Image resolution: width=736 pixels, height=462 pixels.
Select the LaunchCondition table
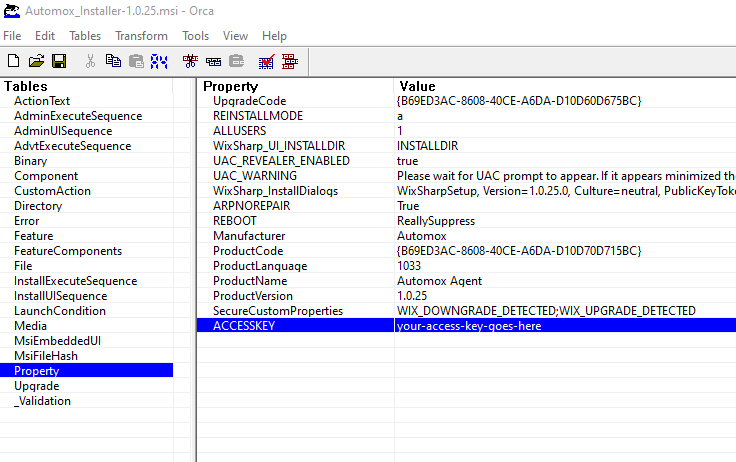click(60, 311)
